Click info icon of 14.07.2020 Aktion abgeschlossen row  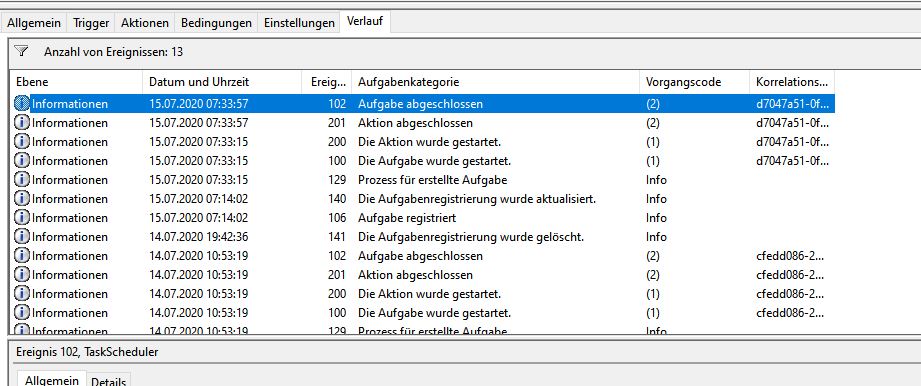(22, 274)
